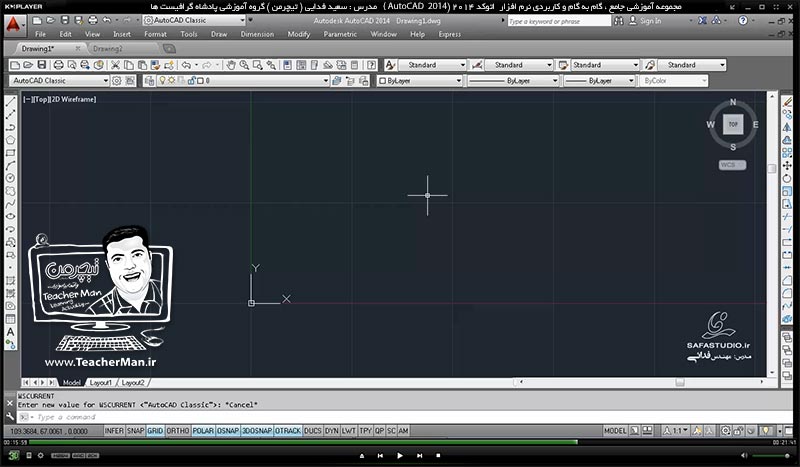
Task: Select the Fillet tool in Modify toolbar
Action: tap(787, 293)
